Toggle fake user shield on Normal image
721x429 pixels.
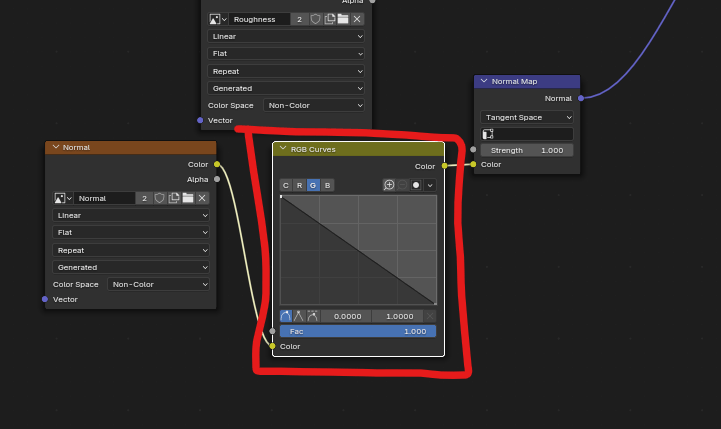160,198
